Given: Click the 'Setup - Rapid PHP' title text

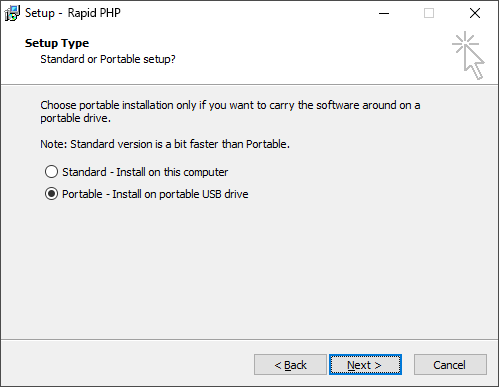Looking at the screenshot, I should (x=73, y=13).
